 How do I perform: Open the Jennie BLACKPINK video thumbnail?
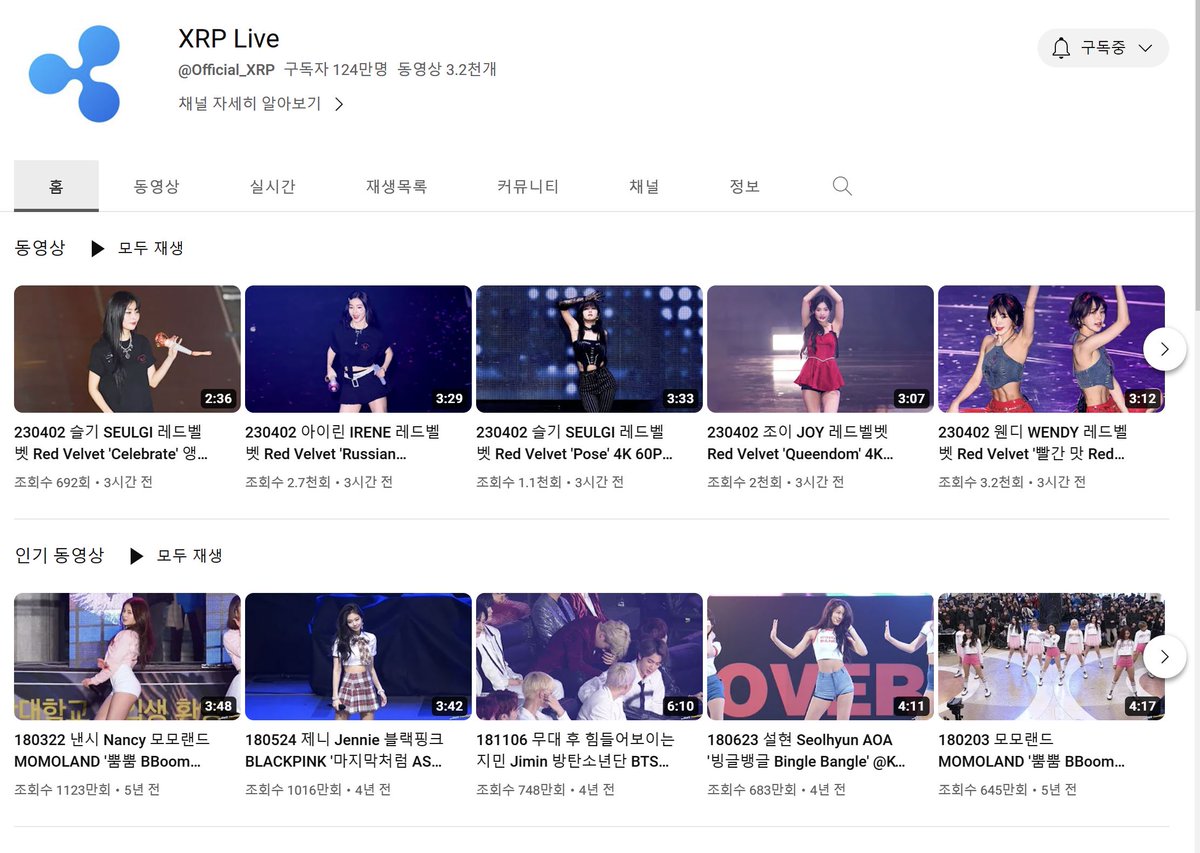click(358, 657)
